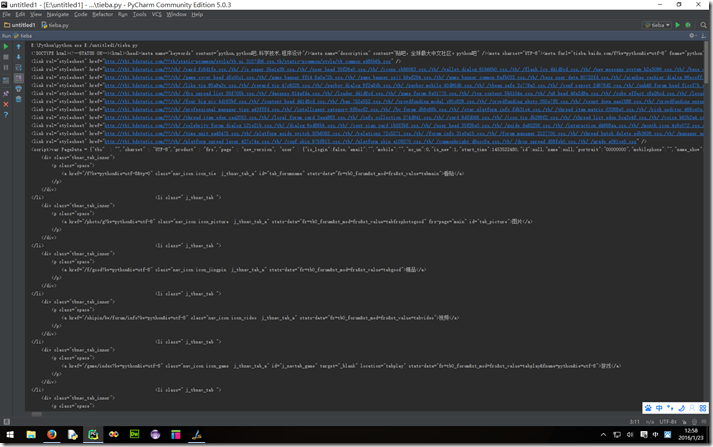The width and height of the screenshot is (713, 447).
Task: Select tieba.py breadcrumb in navigation bar
Action: click(x=55, y=25)
